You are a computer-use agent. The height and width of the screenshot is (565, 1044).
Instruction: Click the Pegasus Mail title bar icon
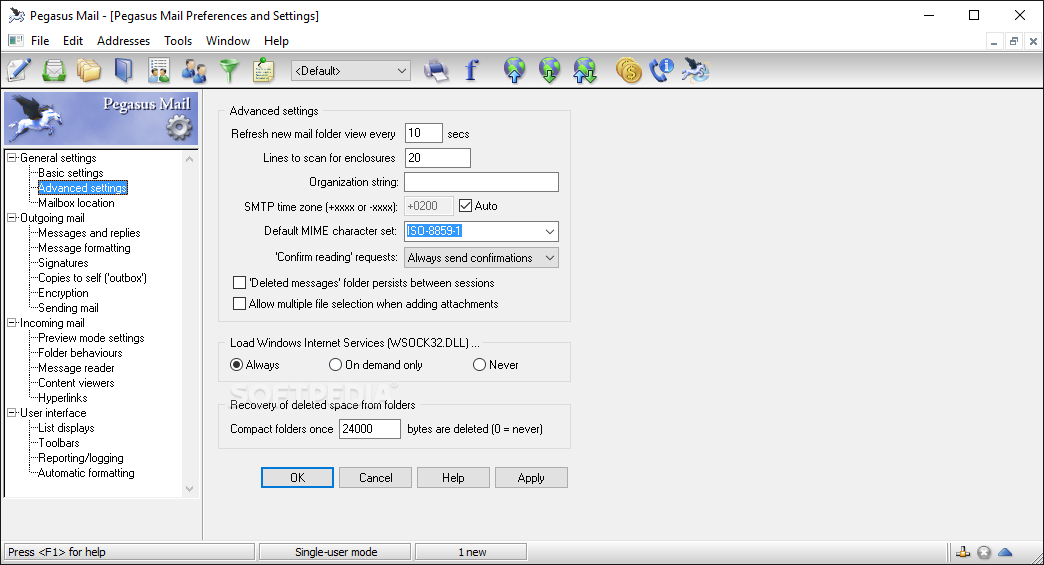click(17, 15)
